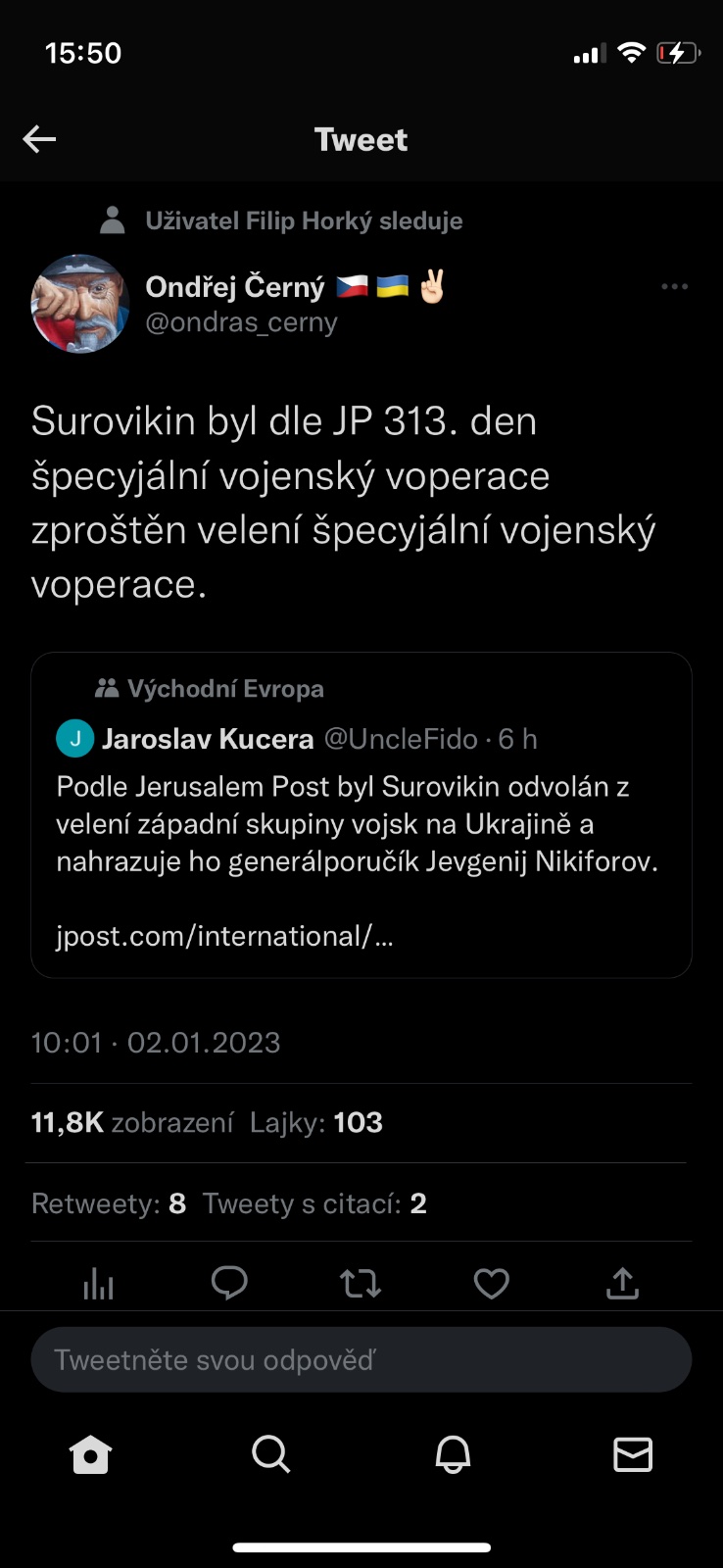This screenshot has height=1568, width=723.
Task: Open Ondřej Černý's profile avatar
Action: click(x=80, y=304)
